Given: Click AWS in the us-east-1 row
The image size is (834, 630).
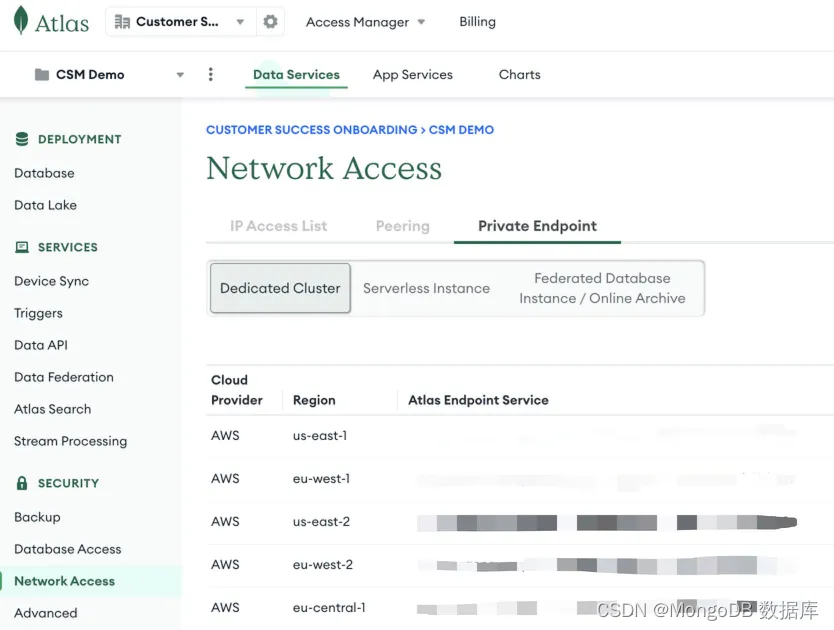Looking at the screenshot, I should (x=225, y=435).
